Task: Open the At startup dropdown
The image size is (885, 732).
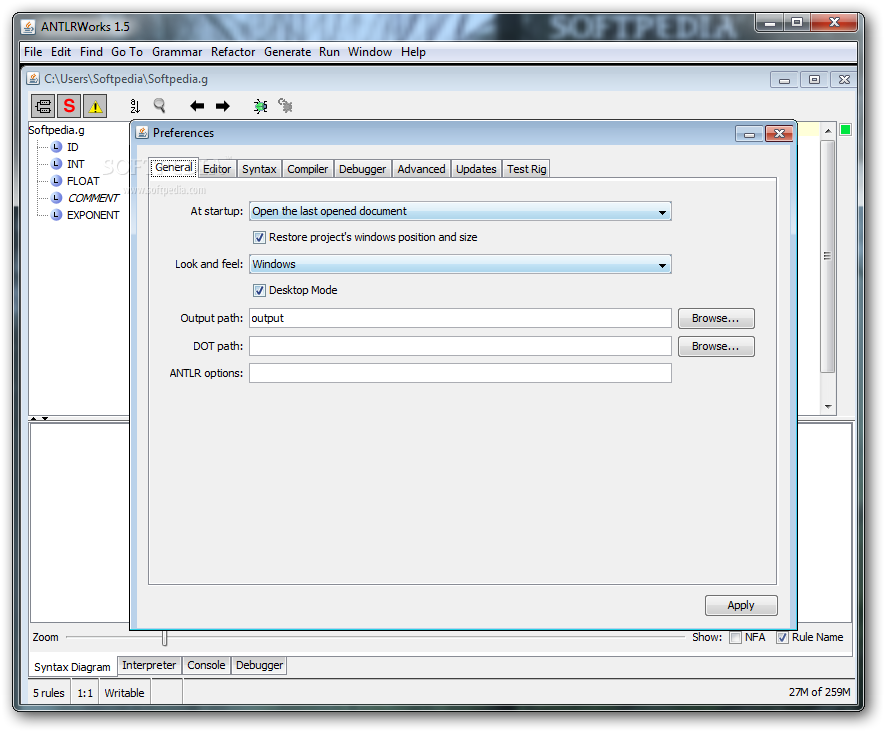Action: pyautogui.click(x=460, y=212)
